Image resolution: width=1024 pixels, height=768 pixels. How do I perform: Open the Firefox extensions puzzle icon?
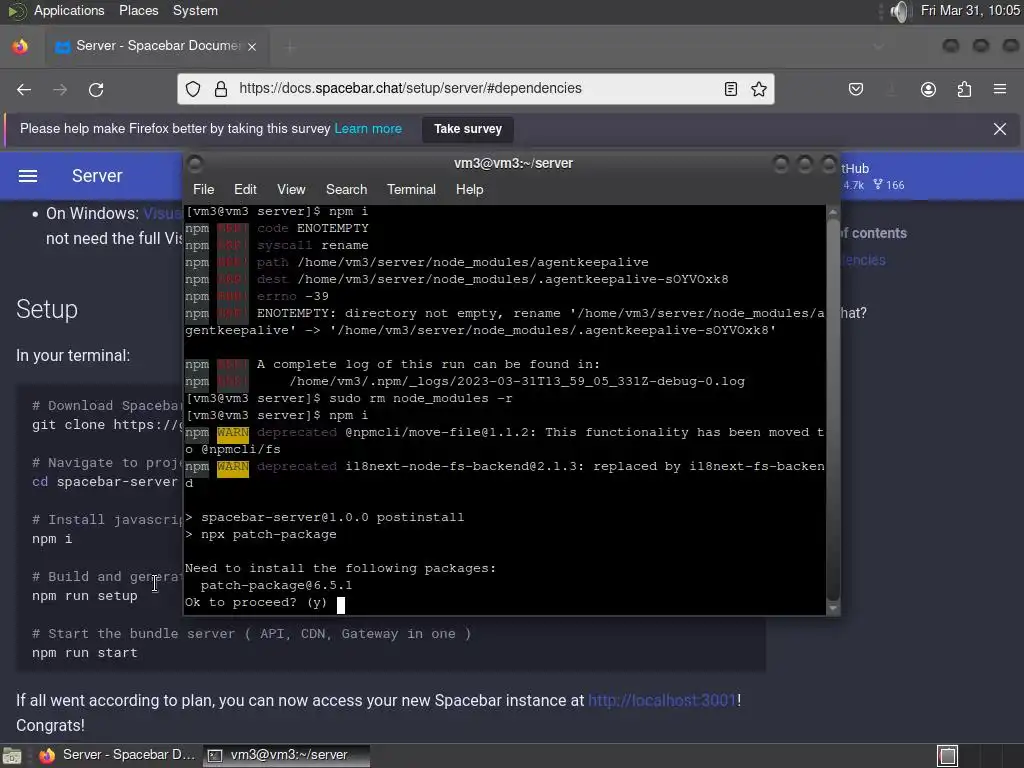(964, 89)
